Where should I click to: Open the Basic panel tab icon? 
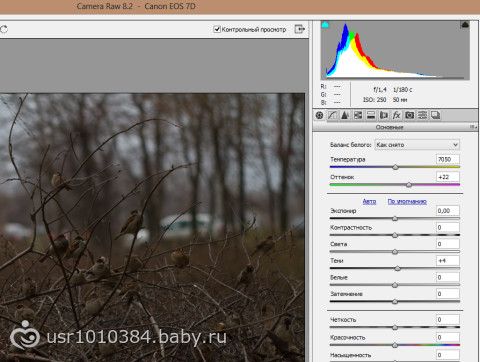pos(319,115)
